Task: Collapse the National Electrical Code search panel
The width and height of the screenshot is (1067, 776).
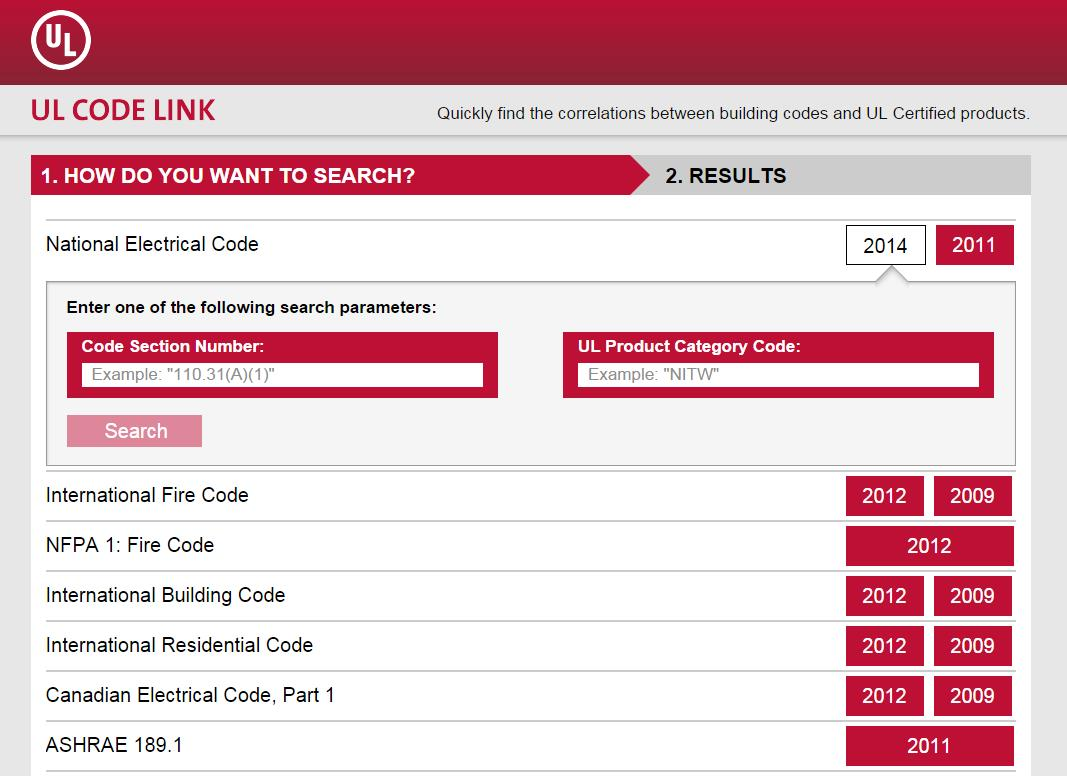Action: [150, 244]
